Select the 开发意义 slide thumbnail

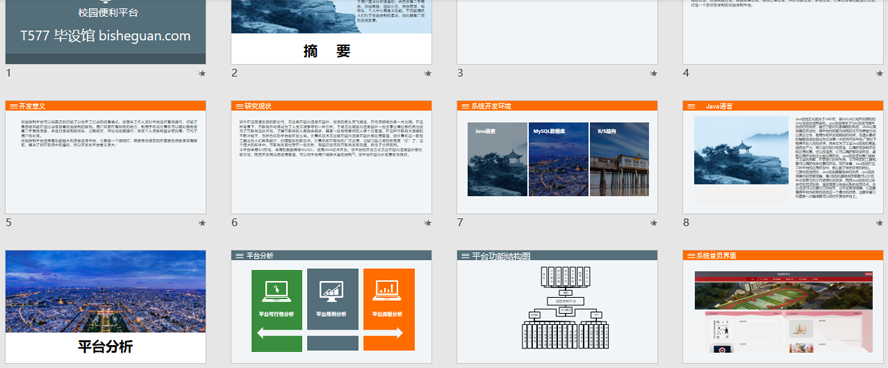tap(105, 157)
